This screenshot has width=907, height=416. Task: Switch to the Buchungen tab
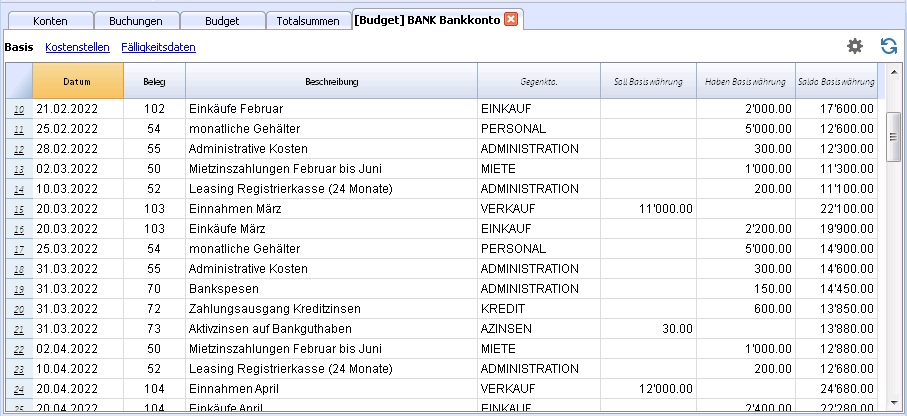tap(136, 21)
